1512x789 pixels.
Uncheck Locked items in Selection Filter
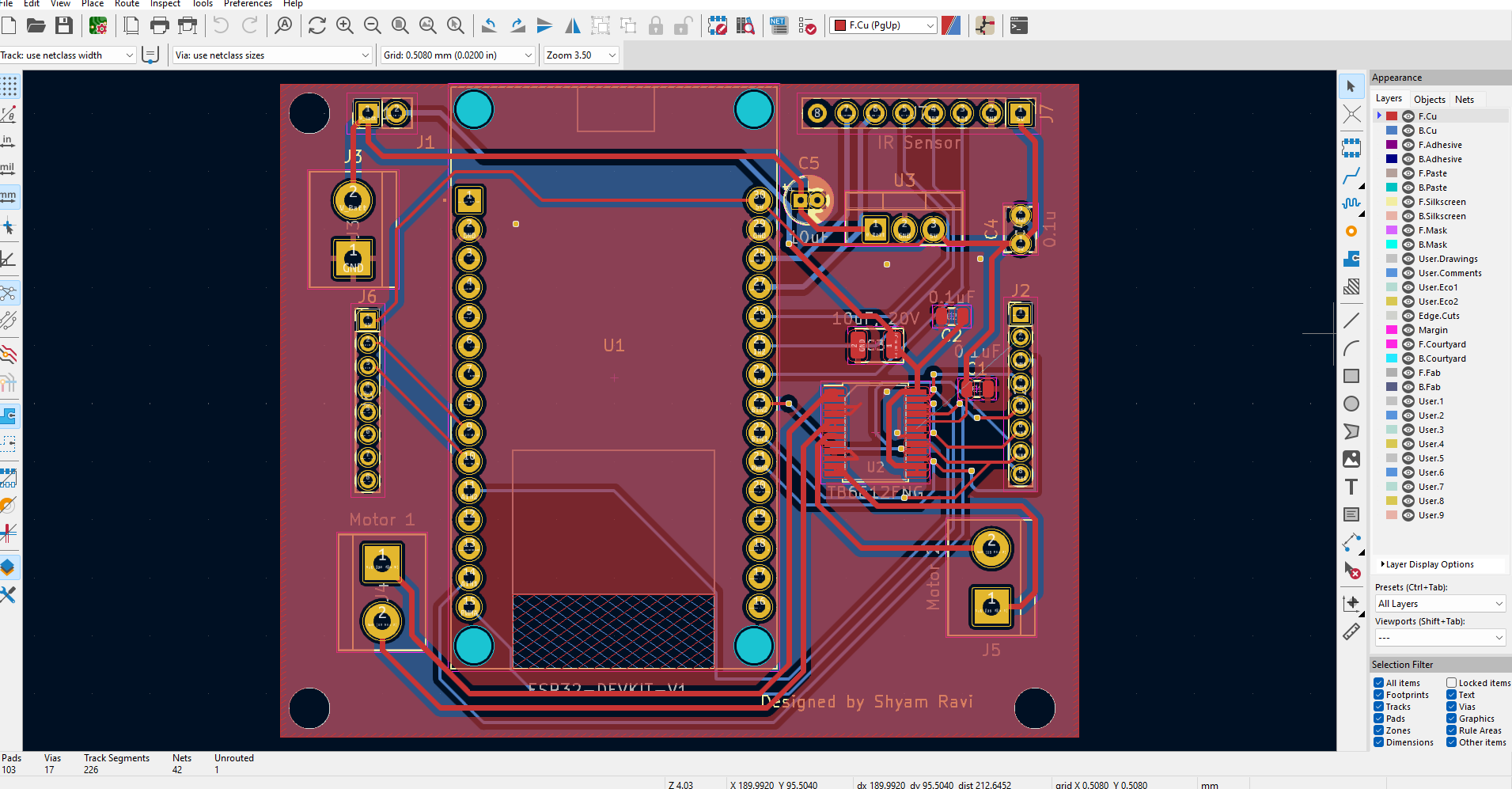point(1452,682)
